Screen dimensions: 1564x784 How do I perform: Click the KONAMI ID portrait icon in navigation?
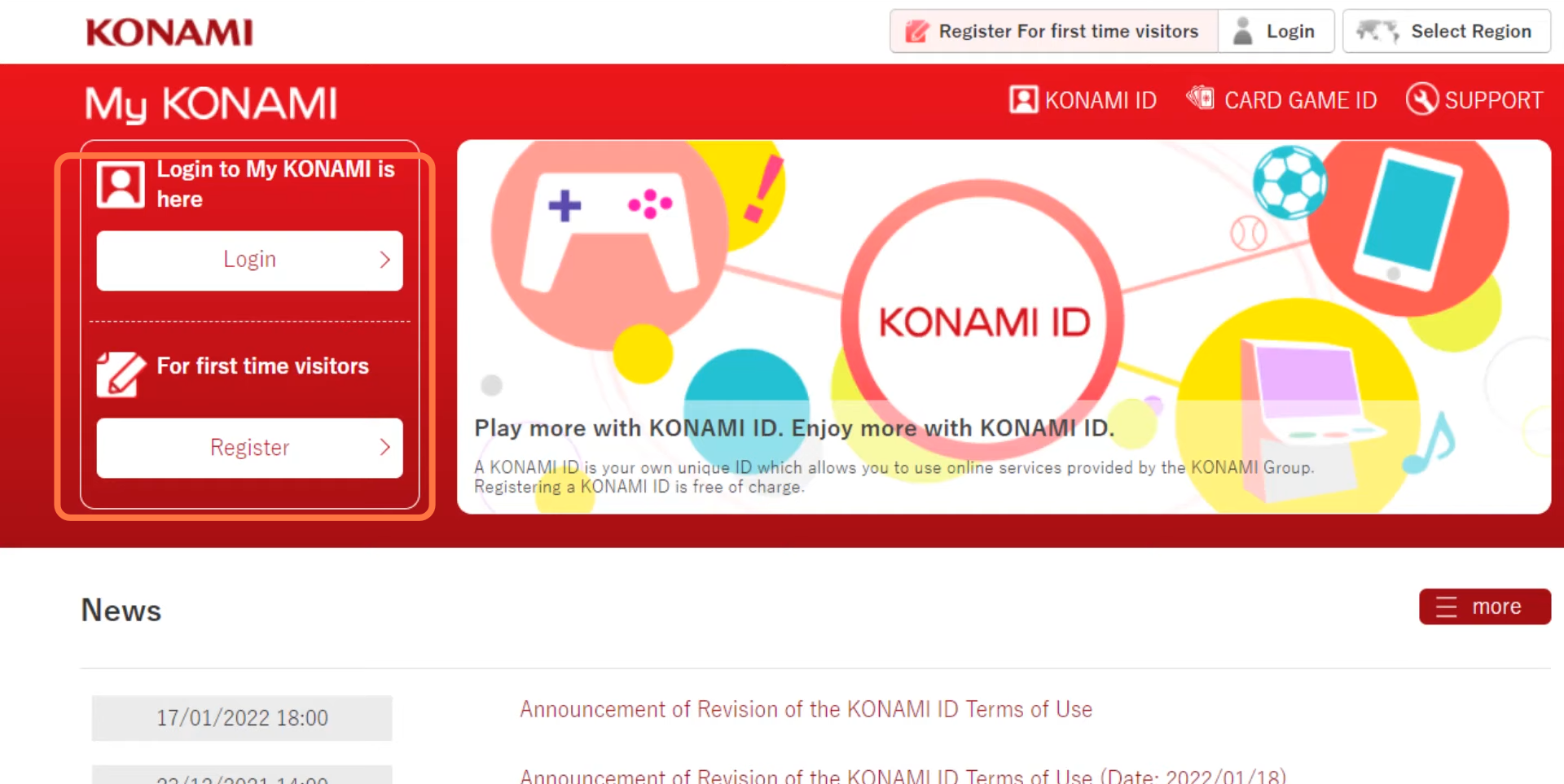click(1023, 99)
